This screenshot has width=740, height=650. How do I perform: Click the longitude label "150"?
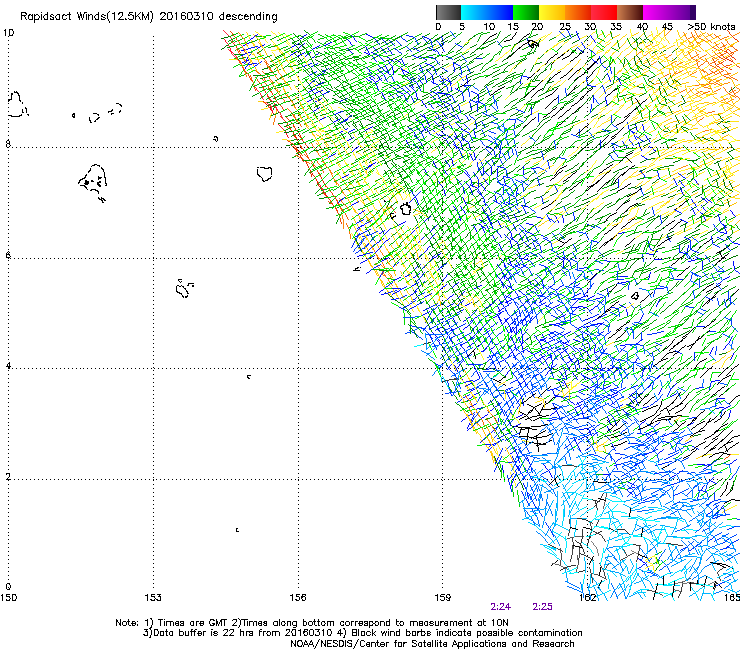click(x=8, y=598)
